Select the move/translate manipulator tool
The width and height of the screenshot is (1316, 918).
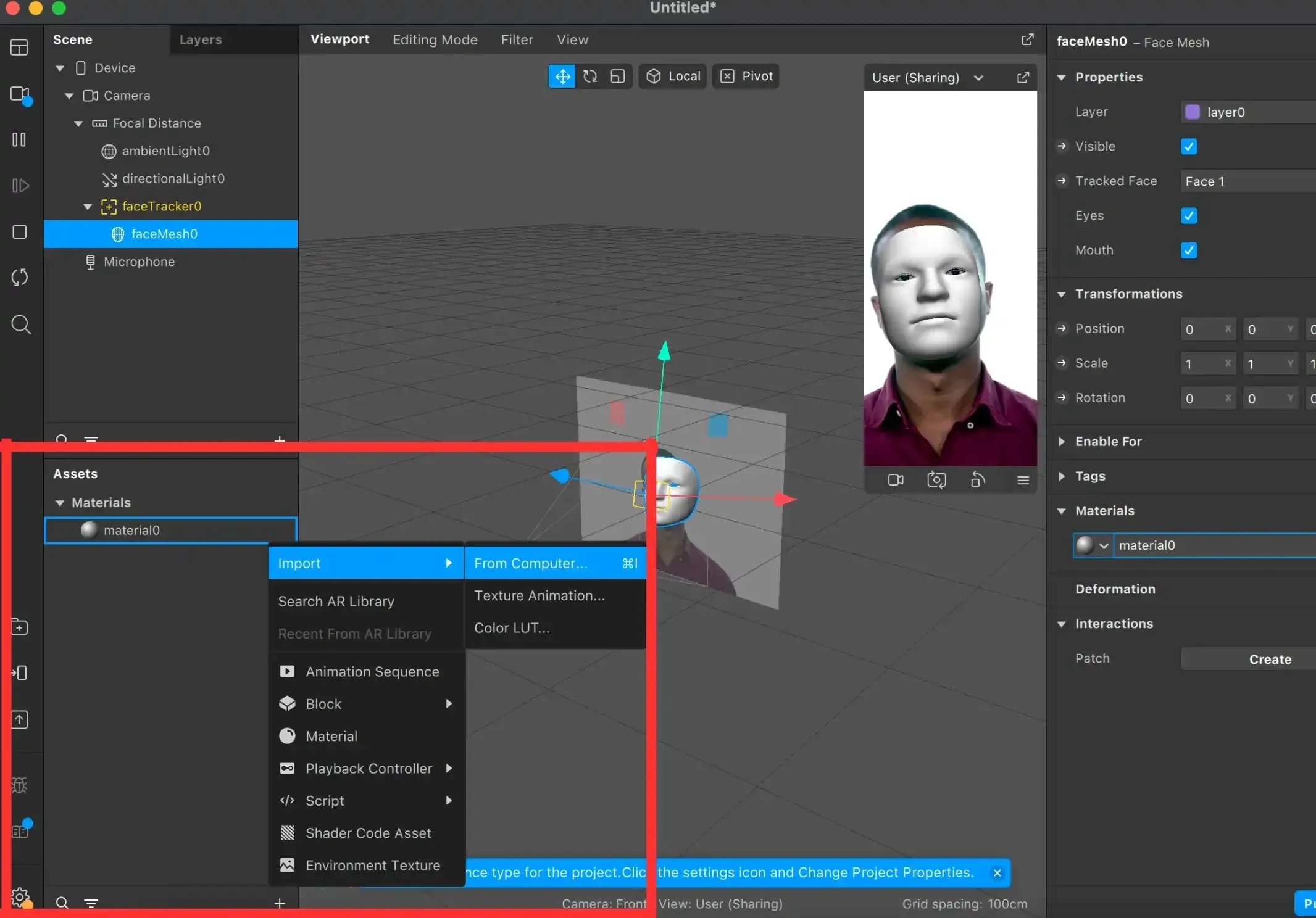(562, 76)
